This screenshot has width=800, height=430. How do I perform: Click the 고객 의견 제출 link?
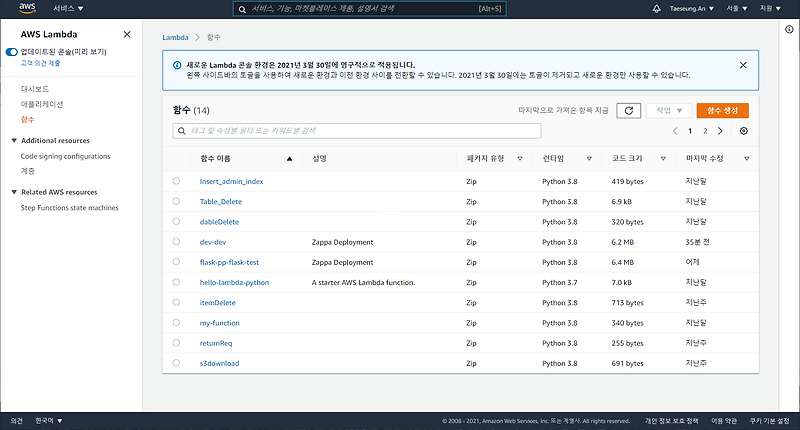pos(40,63)
